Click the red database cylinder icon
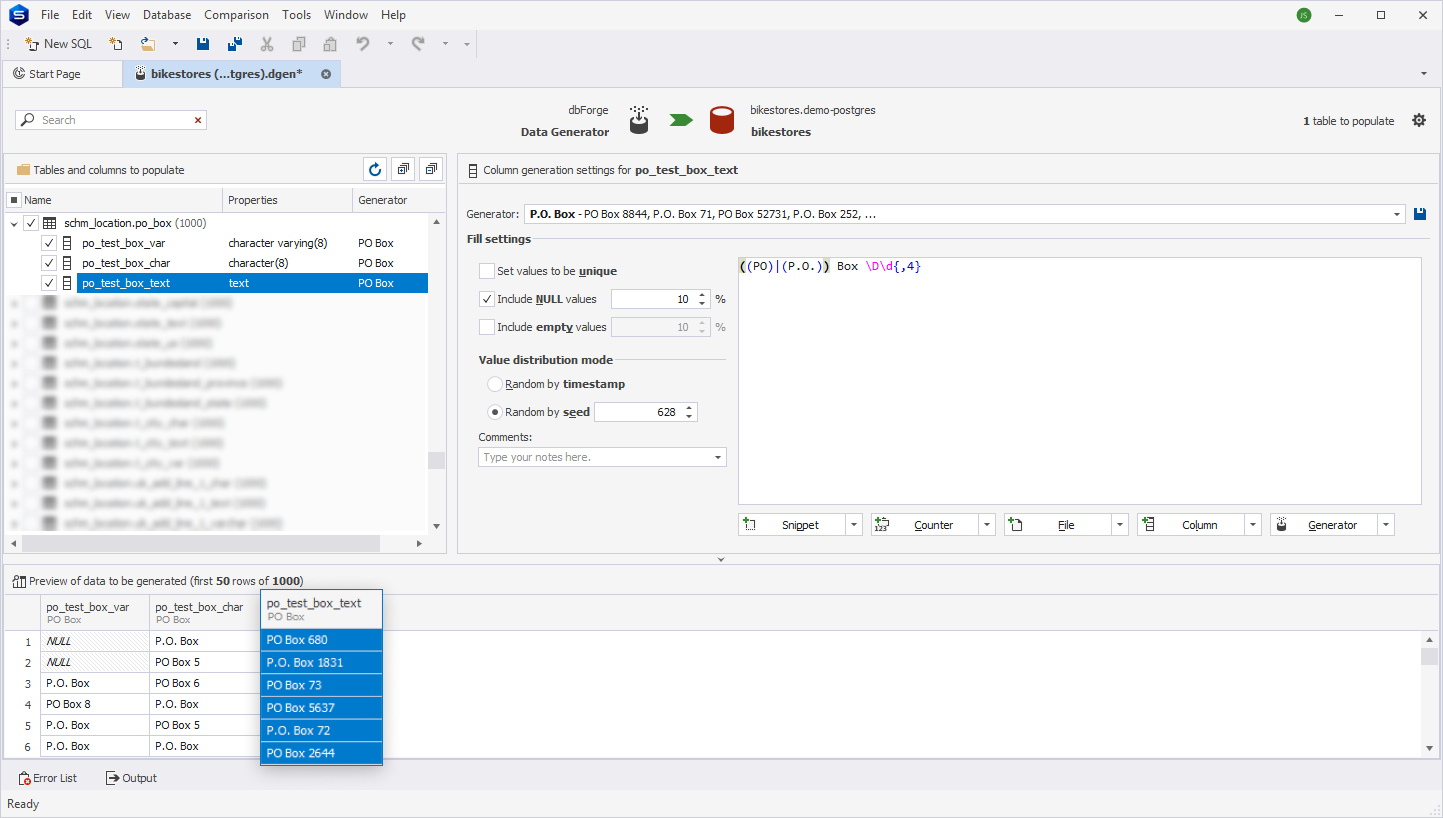This screenshot has width=1443, height=818. pos(721,120)
